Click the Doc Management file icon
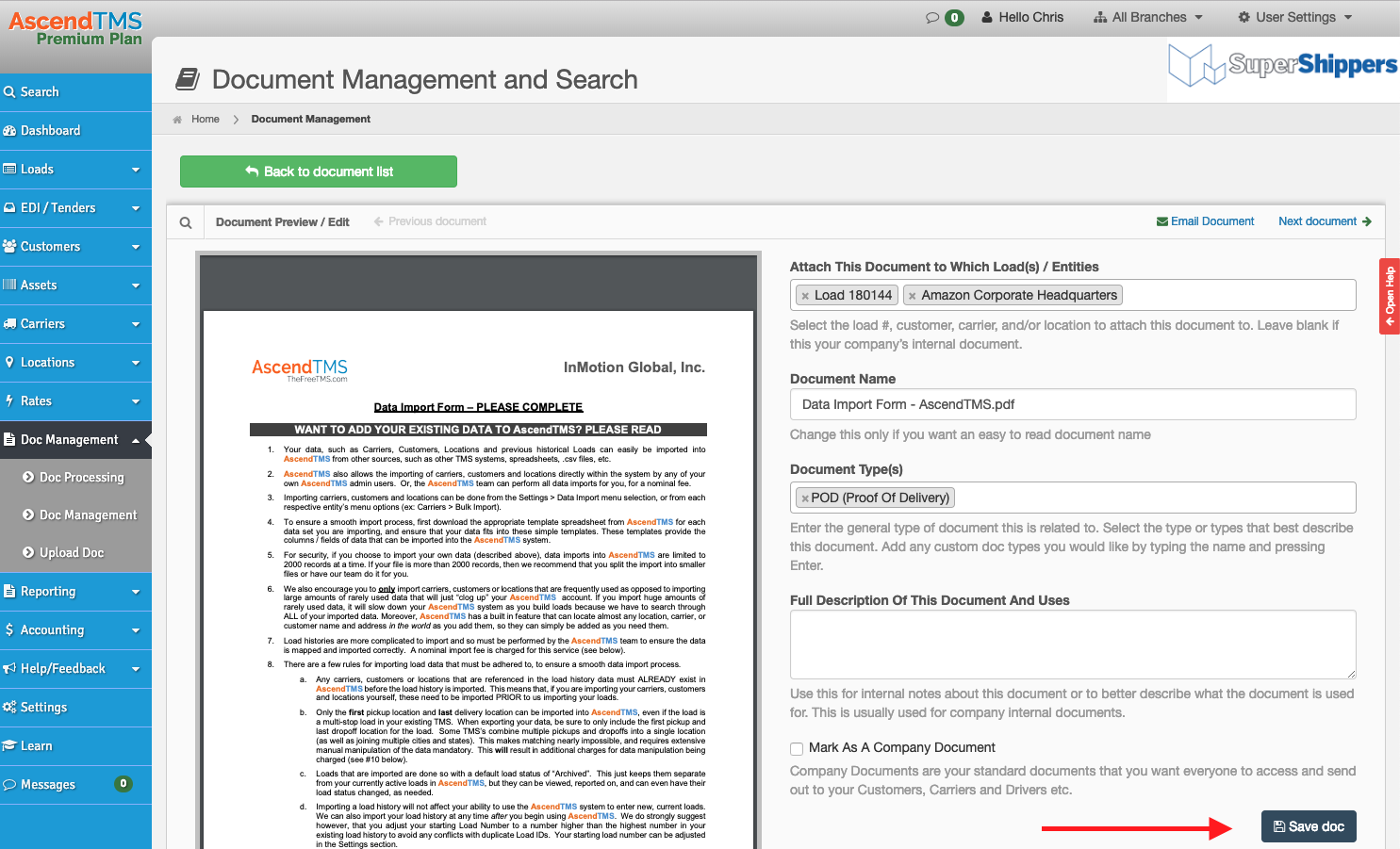 tap(9, 439)
